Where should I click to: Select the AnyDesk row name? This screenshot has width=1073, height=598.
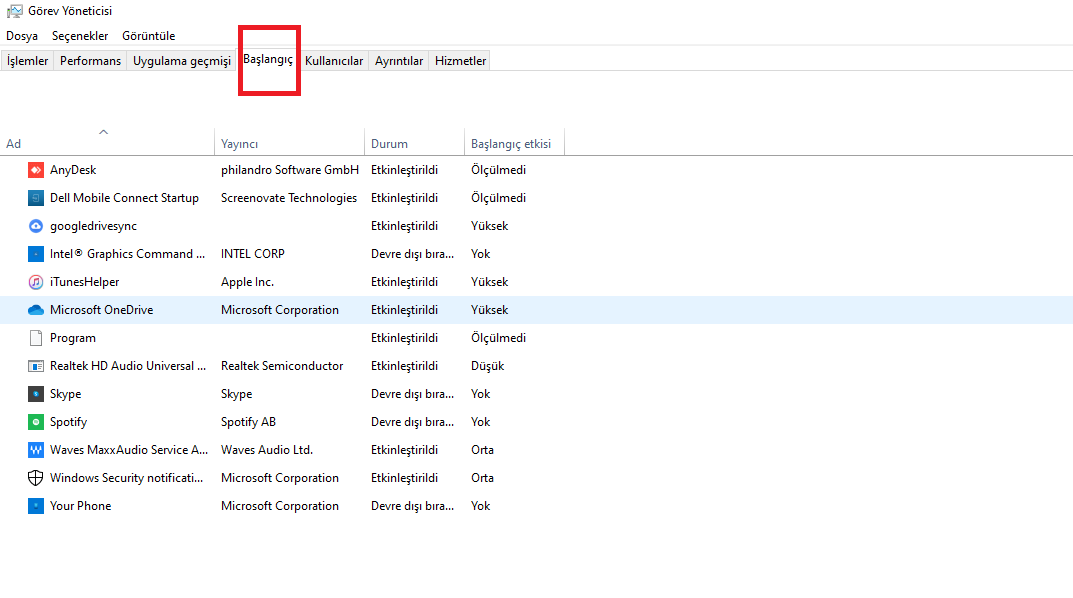point(73,170)
